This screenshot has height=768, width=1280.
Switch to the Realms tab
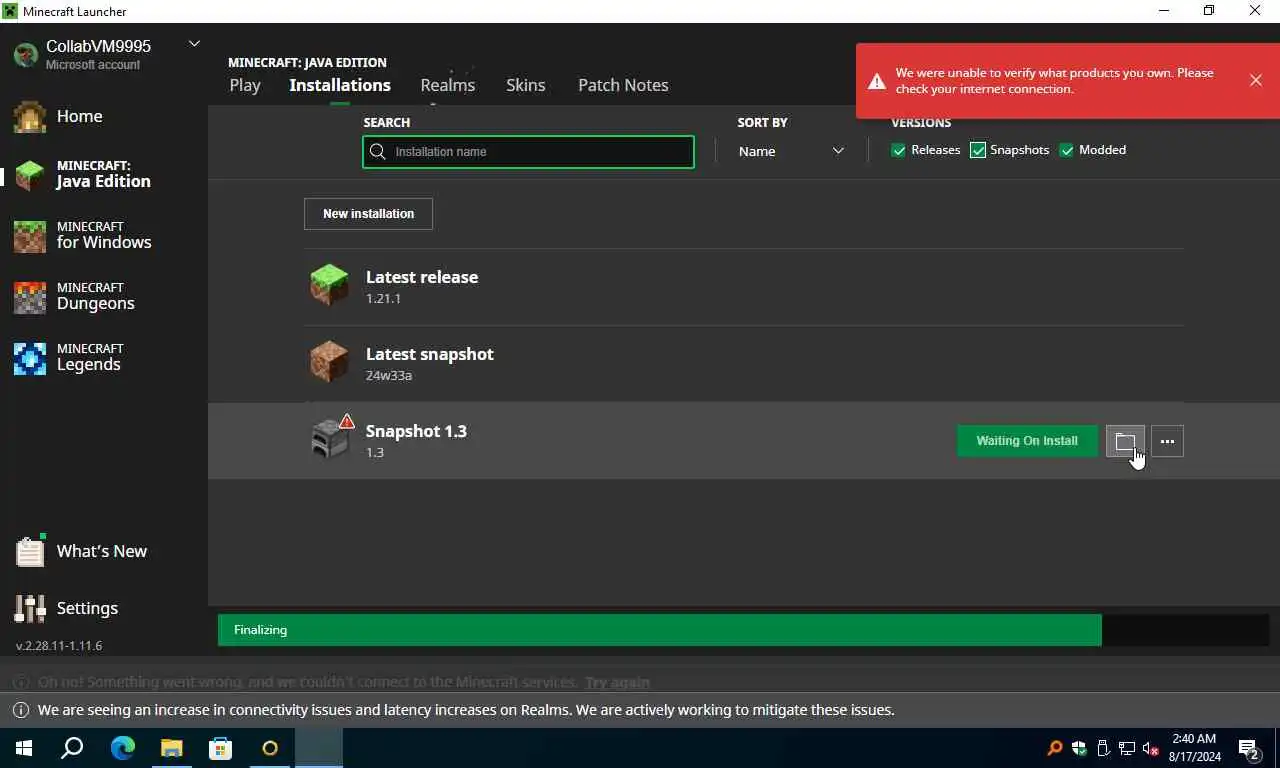(x=447, y=85)
